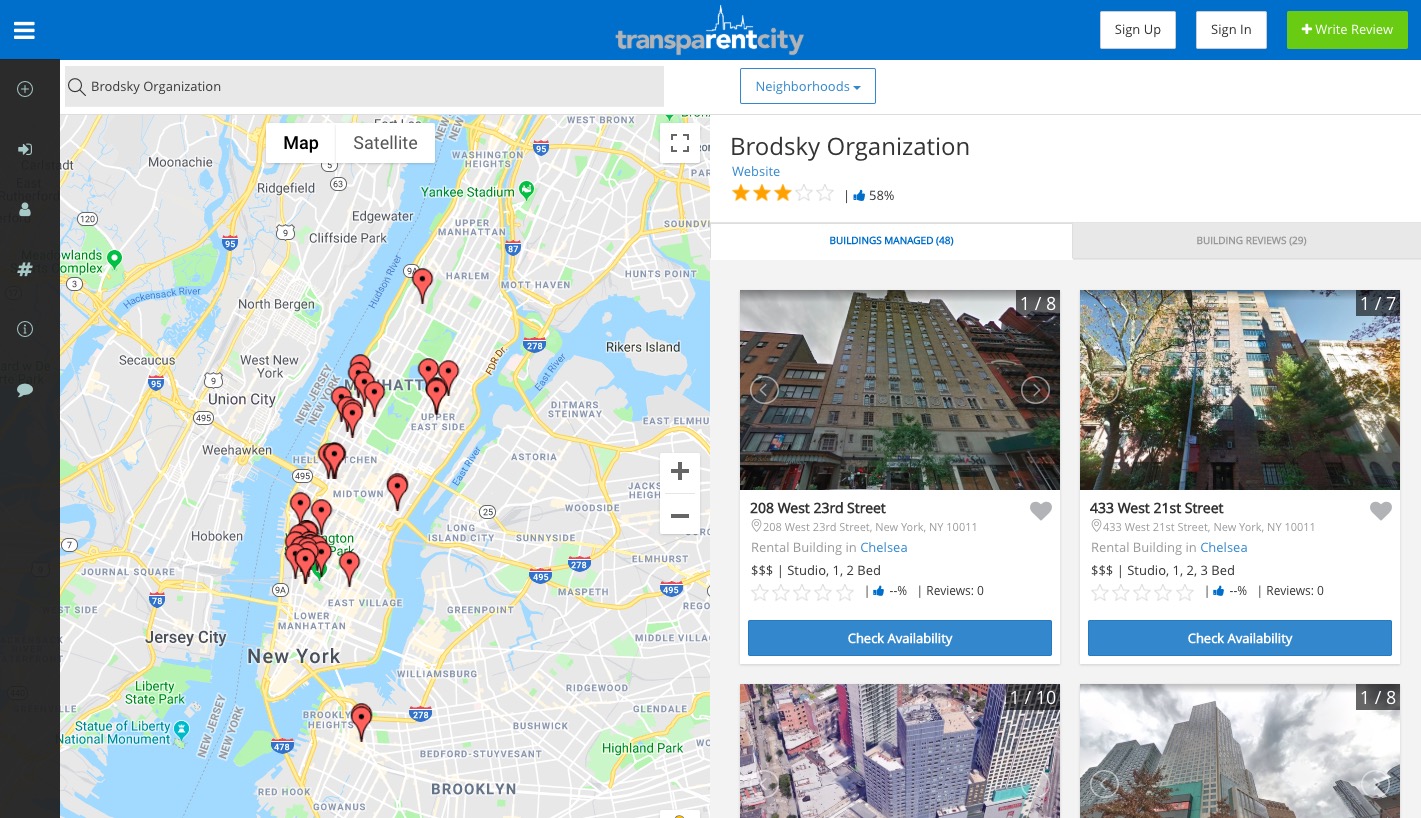
Task: Click the search magnifier icon
Action: tap(76, 87)
